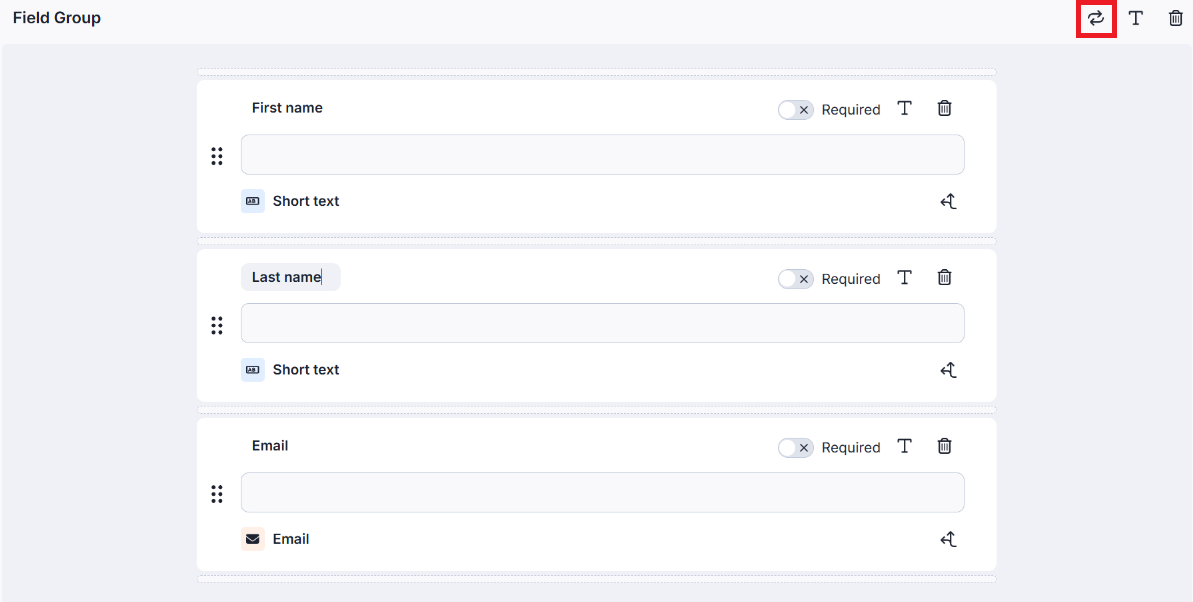Viewport: 1193px width, 602px height.
Task: Click the Short text type icon under First name
Action: 253,201
